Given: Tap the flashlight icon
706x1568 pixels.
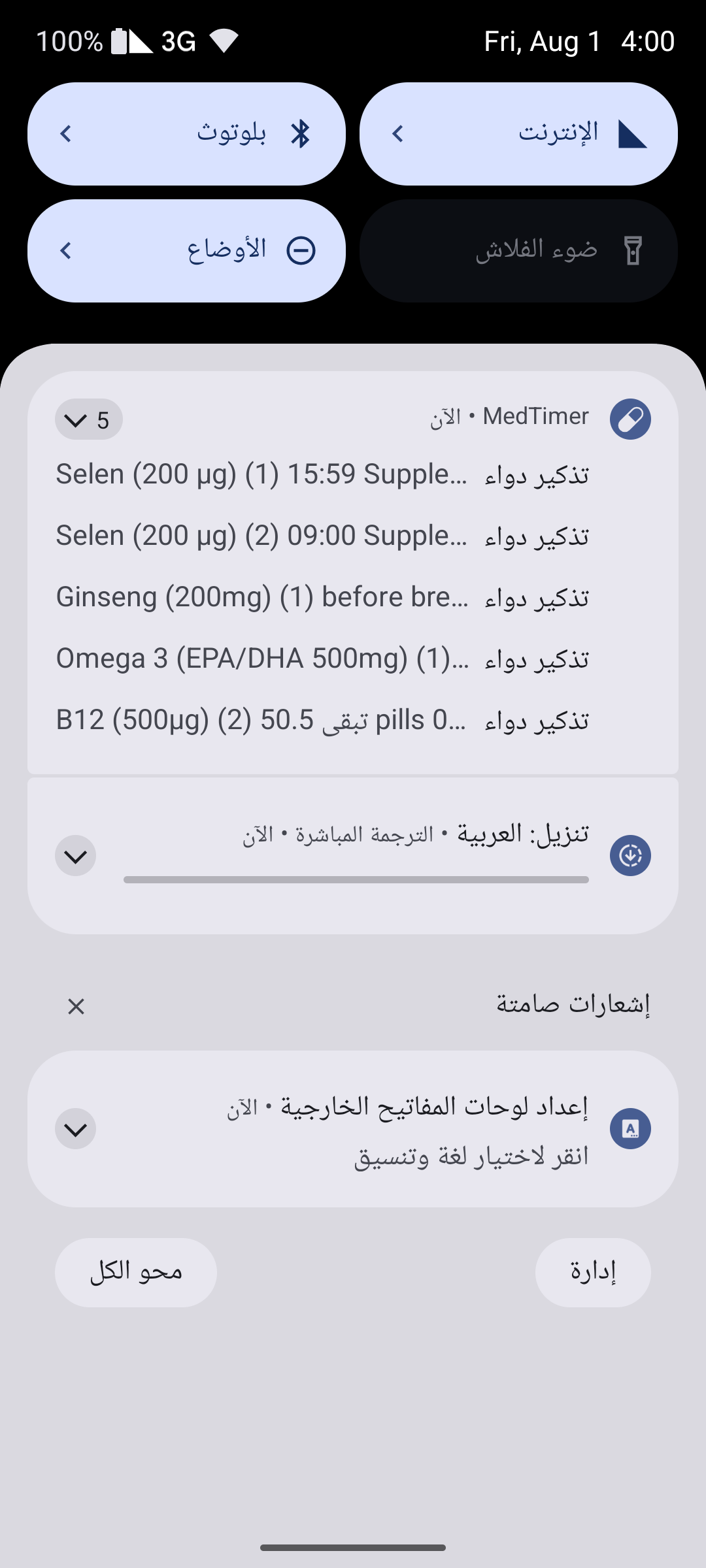Looking at the screenshot, I should (633, 251).
